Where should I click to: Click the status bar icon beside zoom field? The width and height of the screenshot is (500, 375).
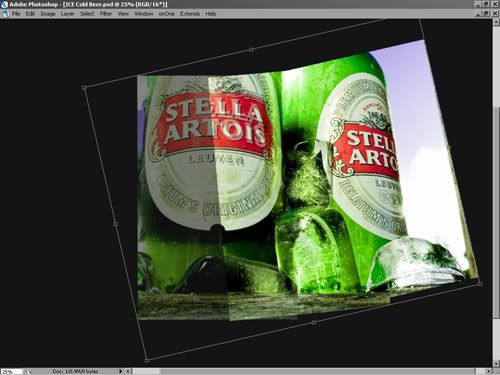(29, 371)
